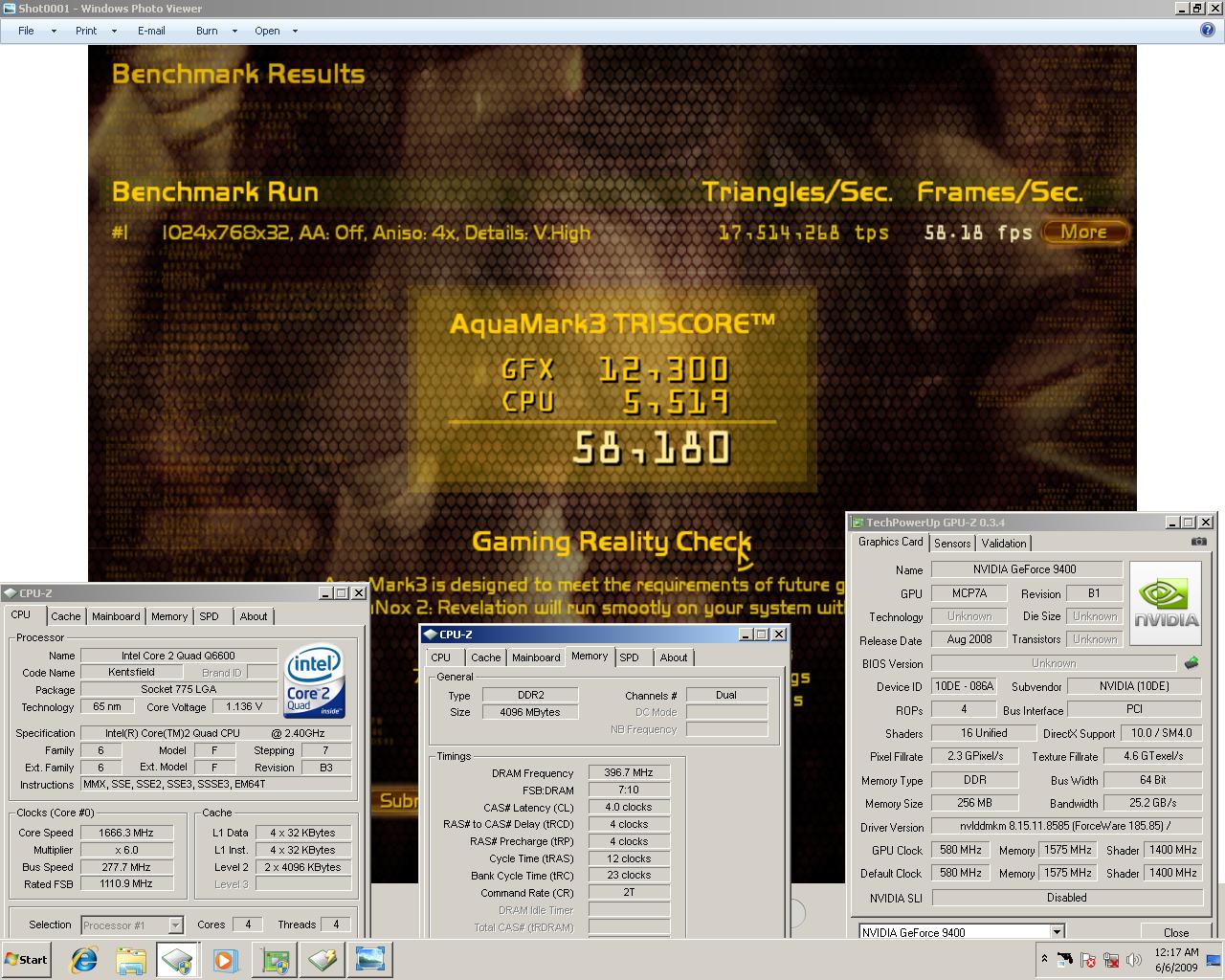Screen dimensions: 1225x980
Task: Switch to the Cache tab in left CPU-Z
Action: [x=66, y=616]
